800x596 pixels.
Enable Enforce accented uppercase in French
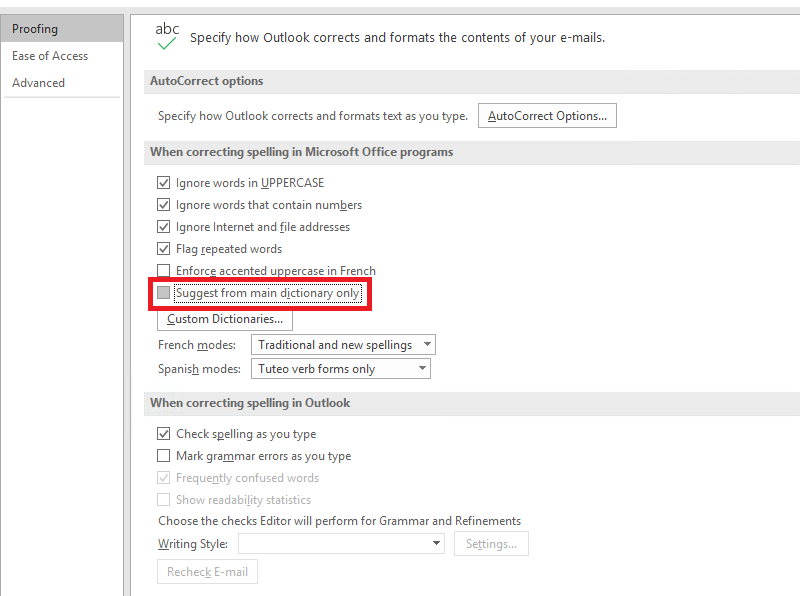pos(163,270)
